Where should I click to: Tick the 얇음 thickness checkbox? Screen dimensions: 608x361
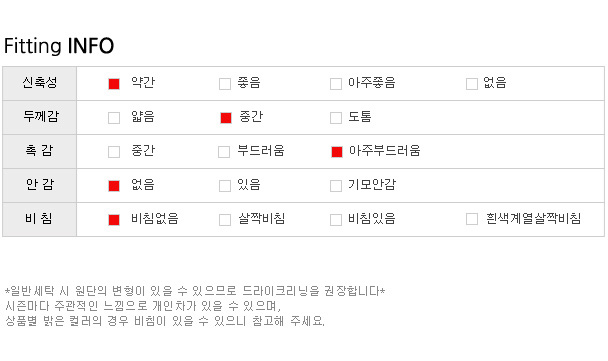pyautogui.click(x=114, y=118)
